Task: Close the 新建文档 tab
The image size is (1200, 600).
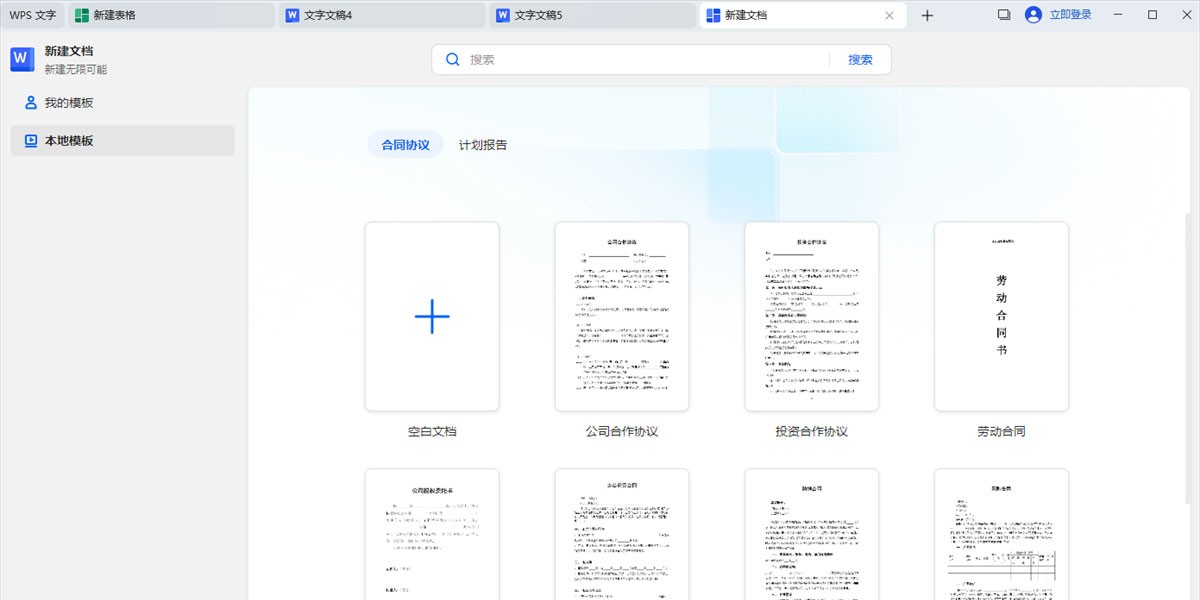Action: [890, 15]
